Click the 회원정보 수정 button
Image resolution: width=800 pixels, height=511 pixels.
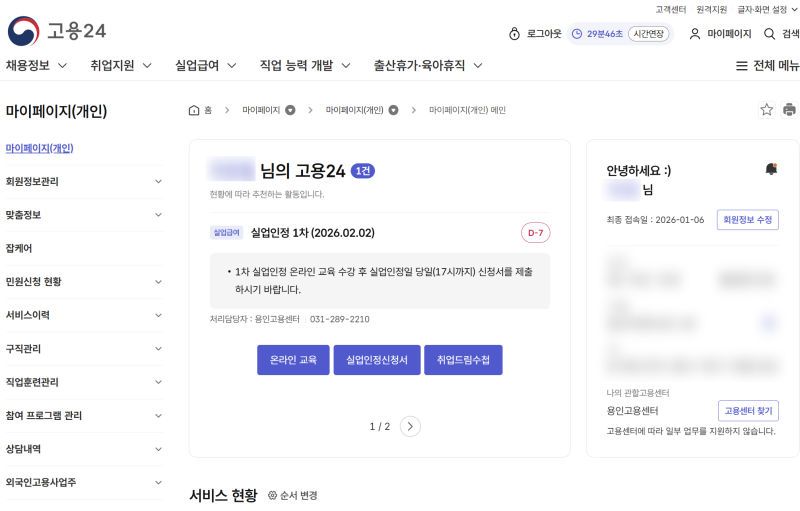pyautogui.click(x=747, y=220)
